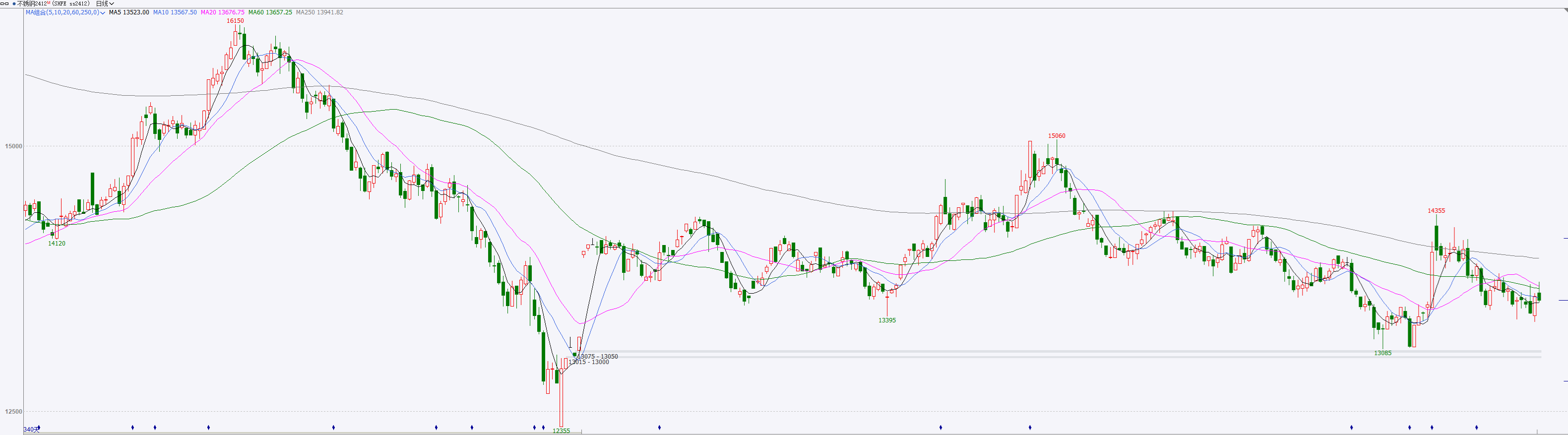Viewport: 1568px width, 435px height.
Task: Click the 15000 price axis label
Action: 13,146
